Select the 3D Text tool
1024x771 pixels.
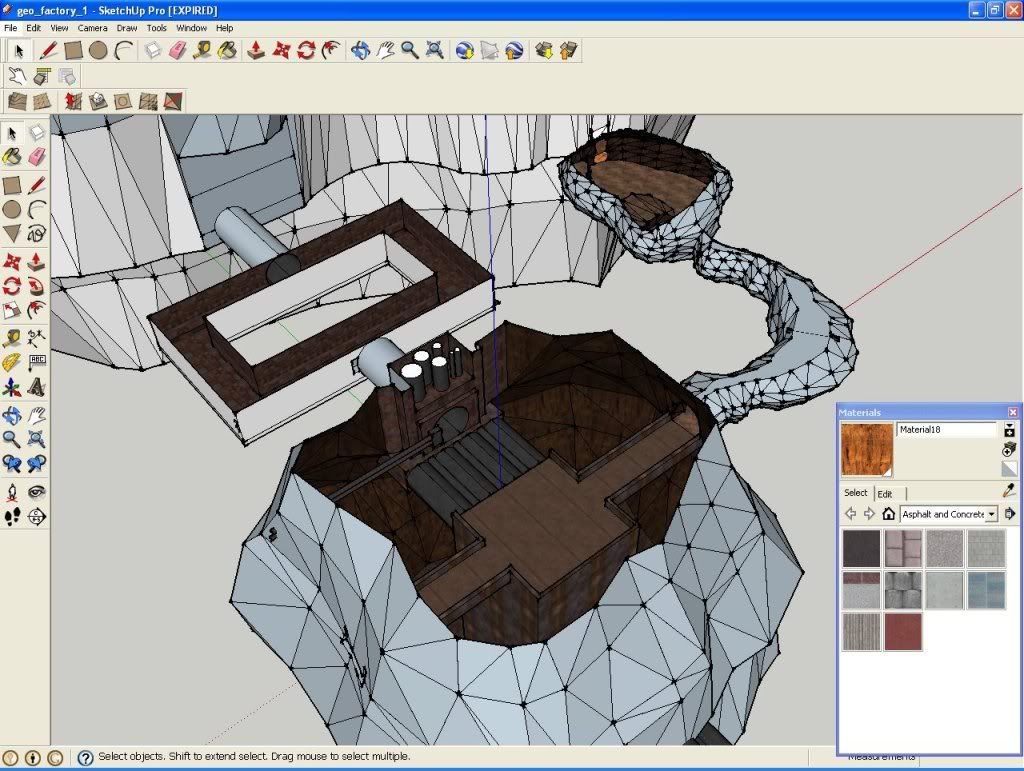click(37, 387)
